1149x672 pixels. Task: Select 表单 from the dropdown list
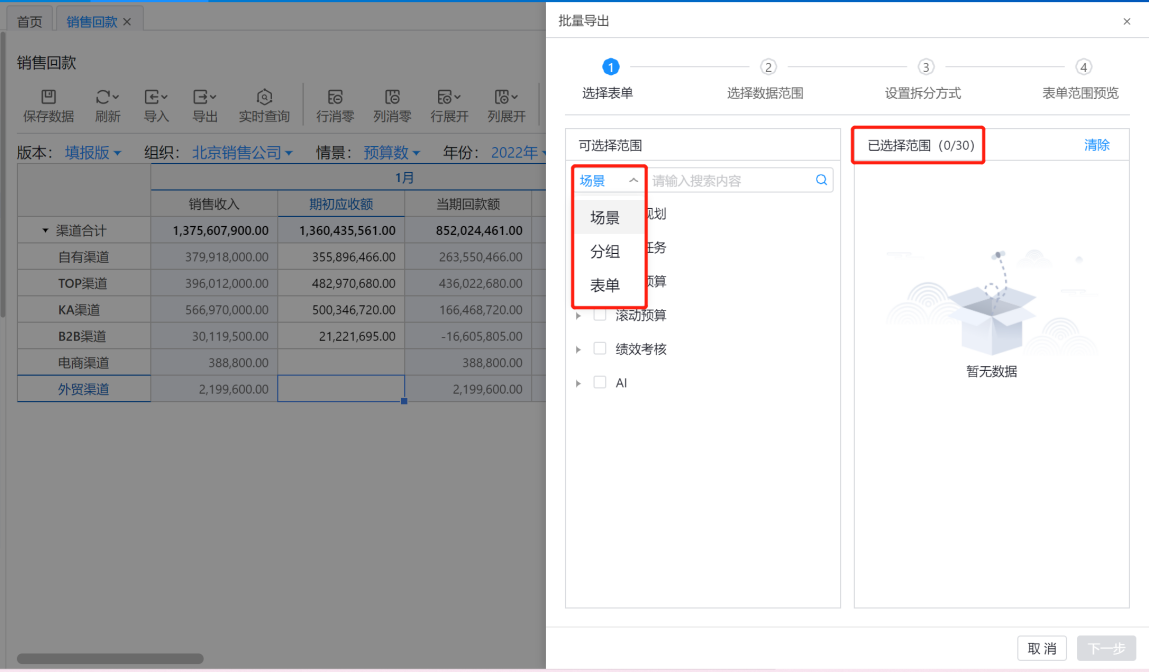pyautogui.click(x=605, y=286)
